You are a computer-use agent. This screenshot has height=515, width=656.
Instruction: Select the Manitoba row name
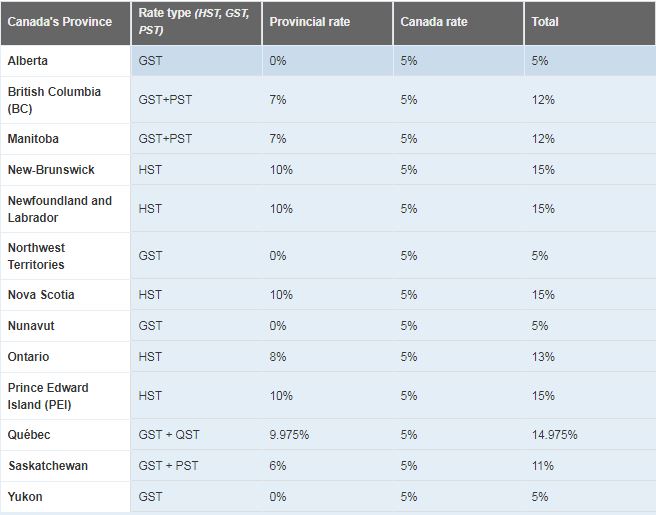point(33,139)
